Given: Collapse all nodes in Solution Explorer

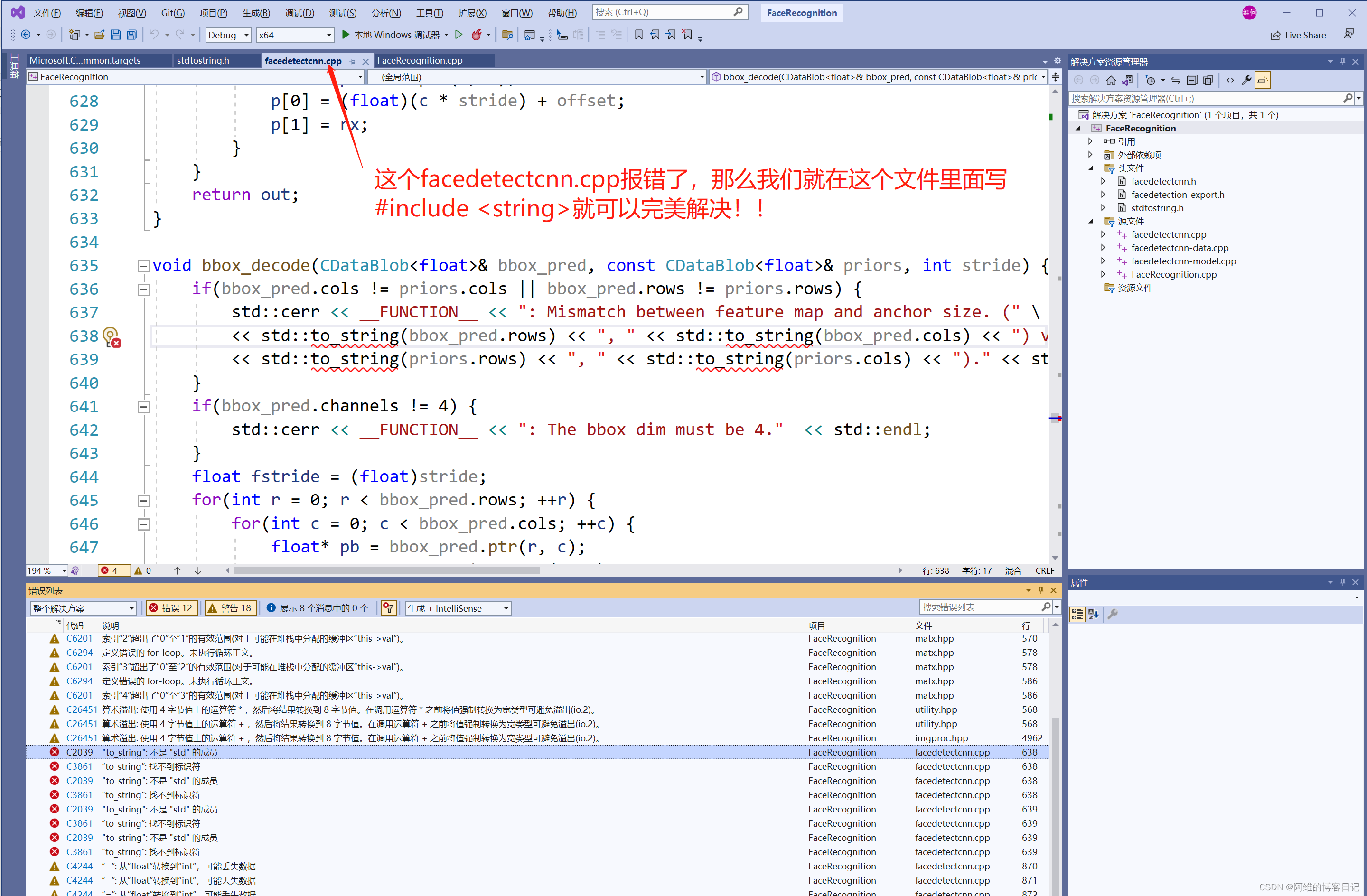Looking at the screenshot, I should (x=1192, y=80).
